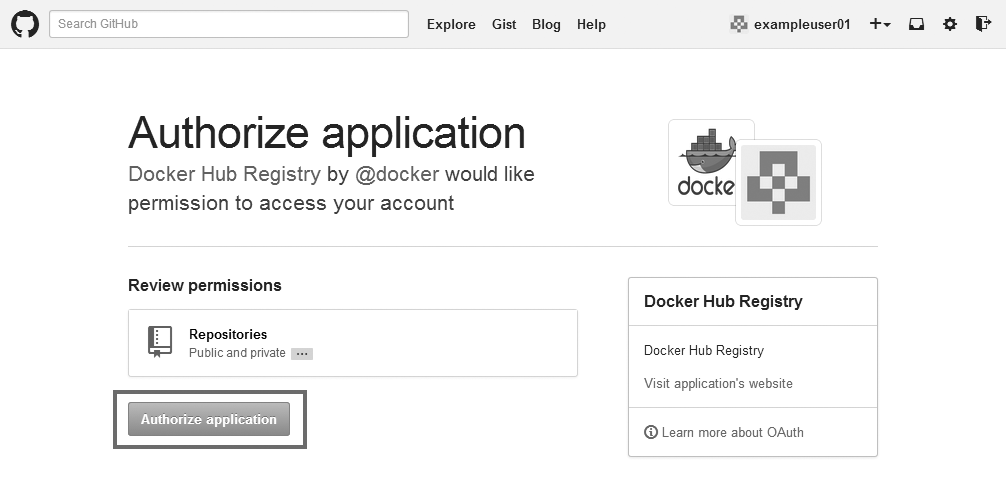The width and height of the screenshot is (1006, 482).
Task: Expand the plus create-new dropdown
Action: [x=879, y=24]
